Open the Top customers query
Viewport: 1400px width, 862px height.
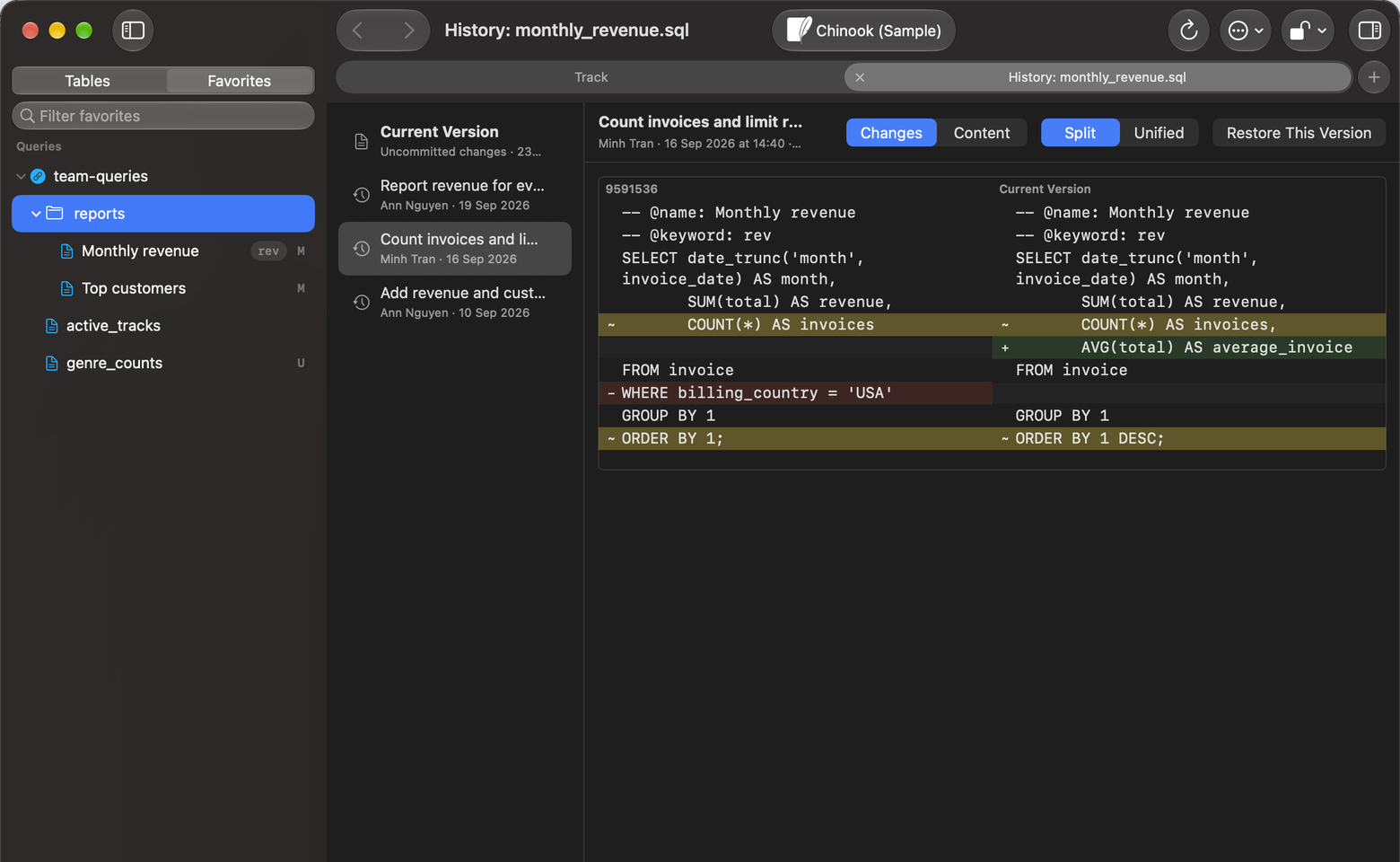163,288
